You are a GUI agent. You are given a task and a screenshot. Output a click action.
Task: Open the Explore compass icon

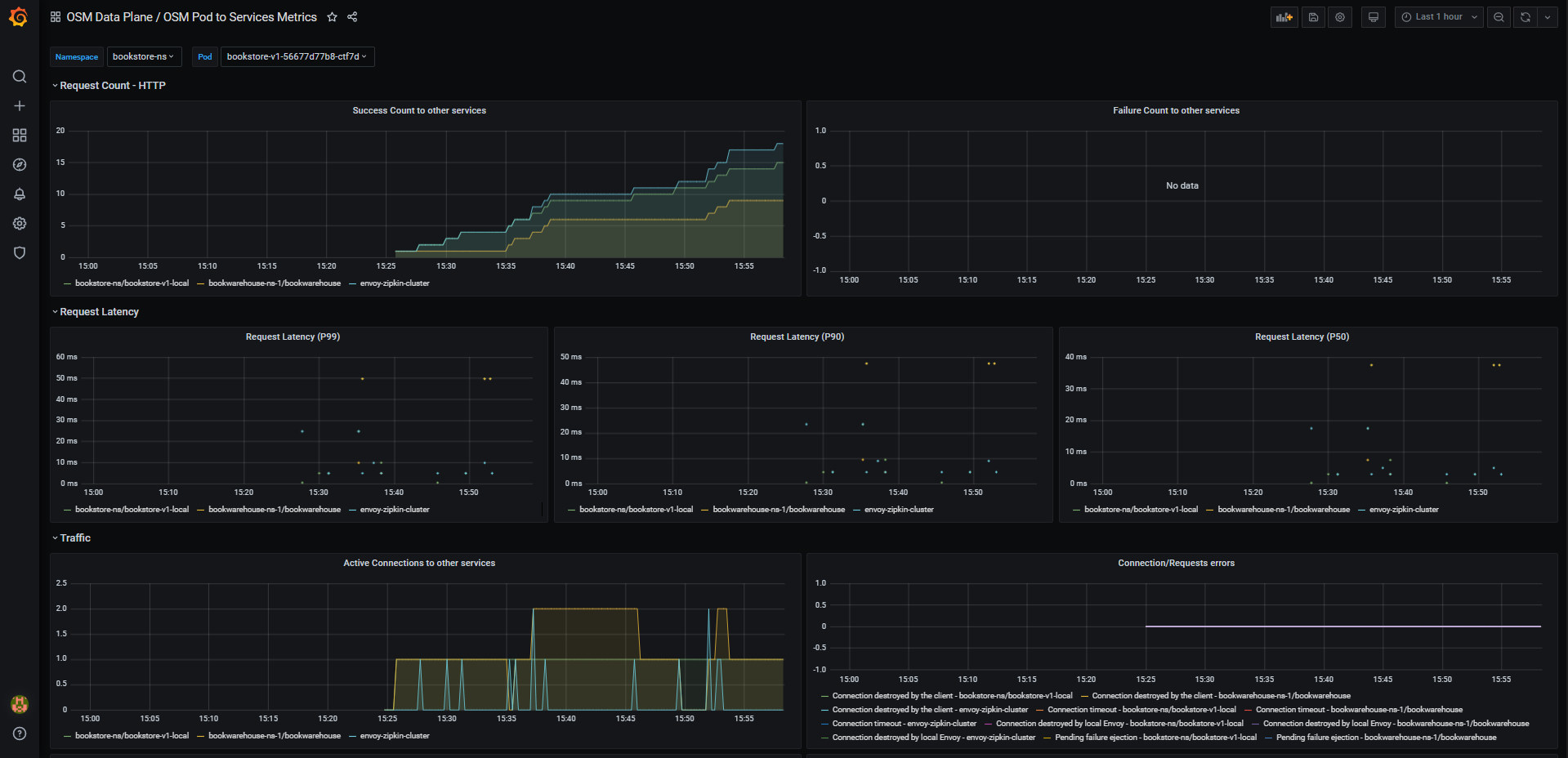(20, 165)
